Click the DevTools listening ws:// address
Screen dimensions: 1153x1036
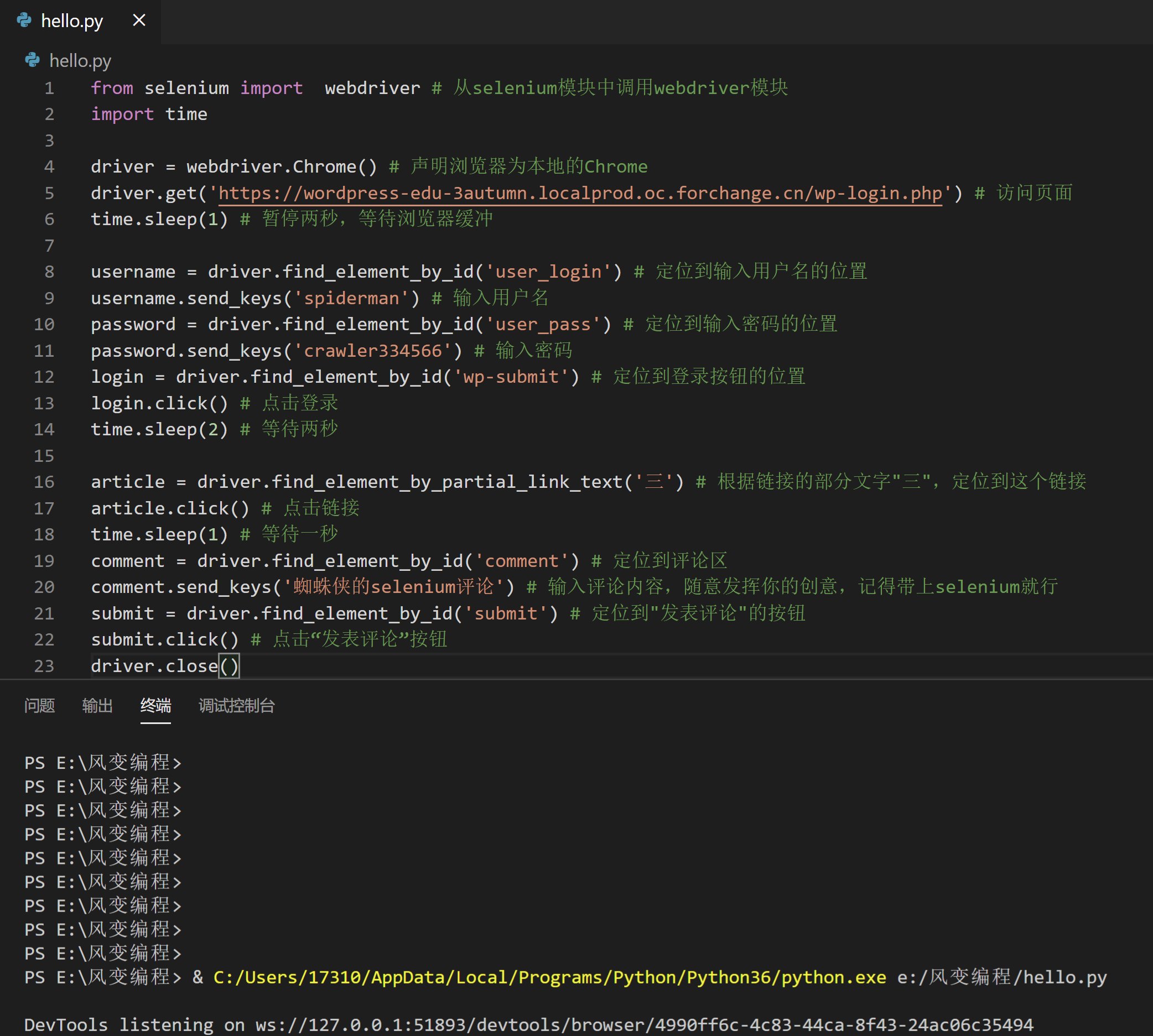[644, 1024]
